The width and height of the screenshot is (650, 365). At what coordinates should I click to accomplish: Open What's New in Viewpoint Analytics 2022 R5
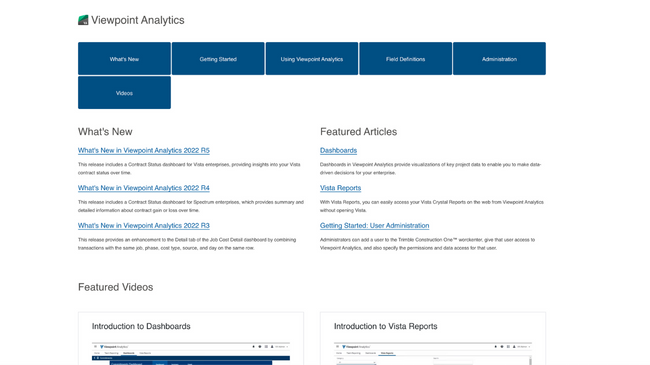tap(144, 151)
